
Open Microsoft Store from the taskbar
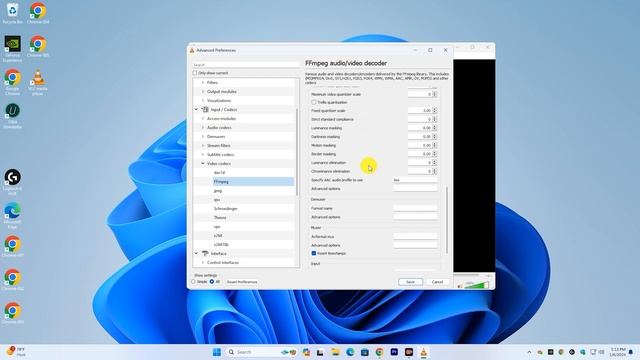coord(364,352)
